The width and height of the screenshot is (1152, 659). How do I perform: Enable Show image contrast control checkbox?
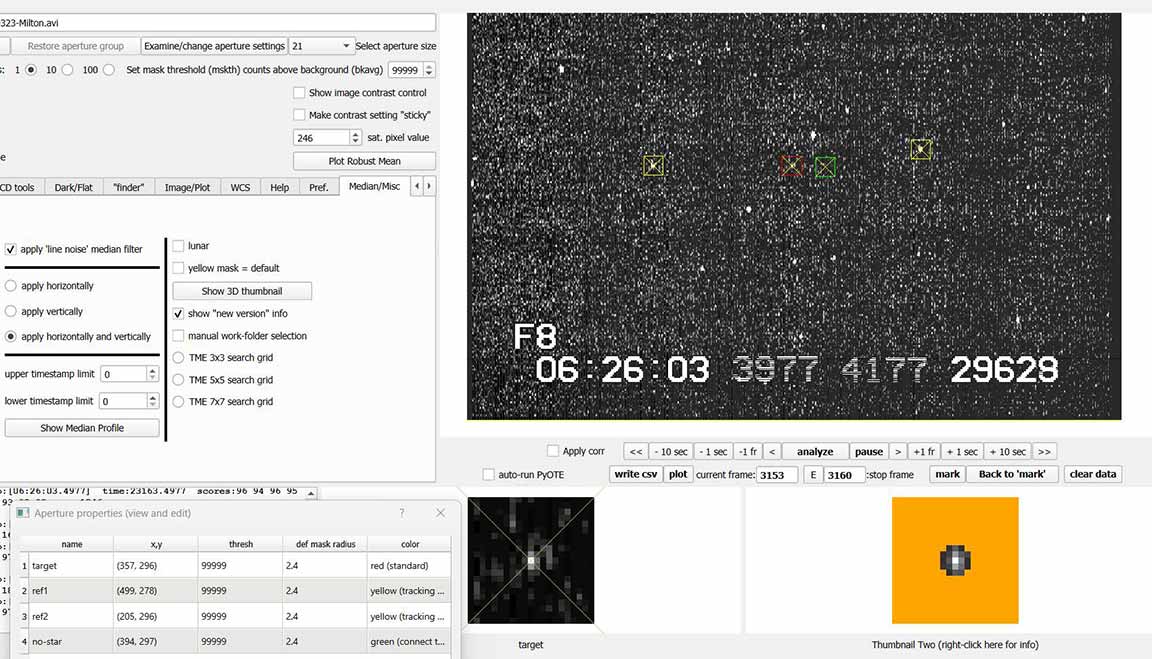299,93
